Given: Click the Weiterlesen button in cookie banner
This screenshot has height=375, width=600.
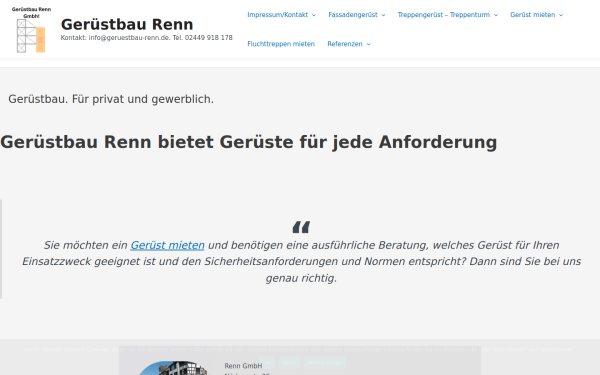Looking at the screenshot, I should coord(325,363).
